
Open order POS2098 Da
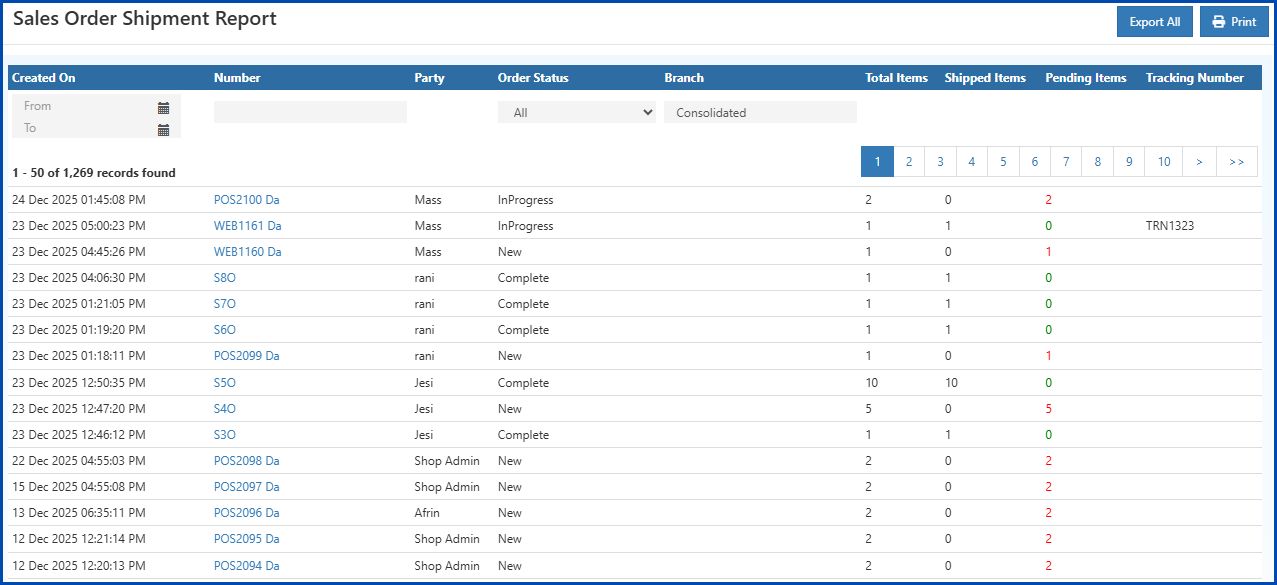[245, 460]
